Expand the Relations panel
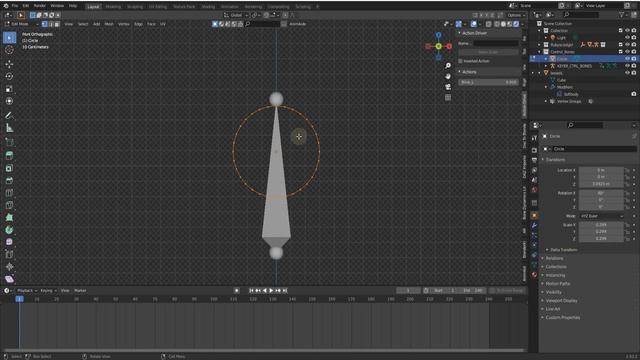This screenshot has height=360, width=640. coord(555,258)
